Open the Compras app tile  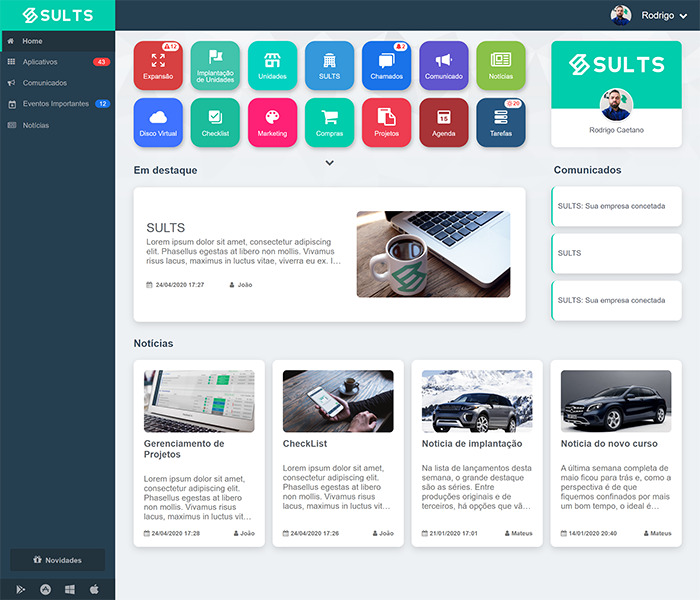[x=329, y=123]
